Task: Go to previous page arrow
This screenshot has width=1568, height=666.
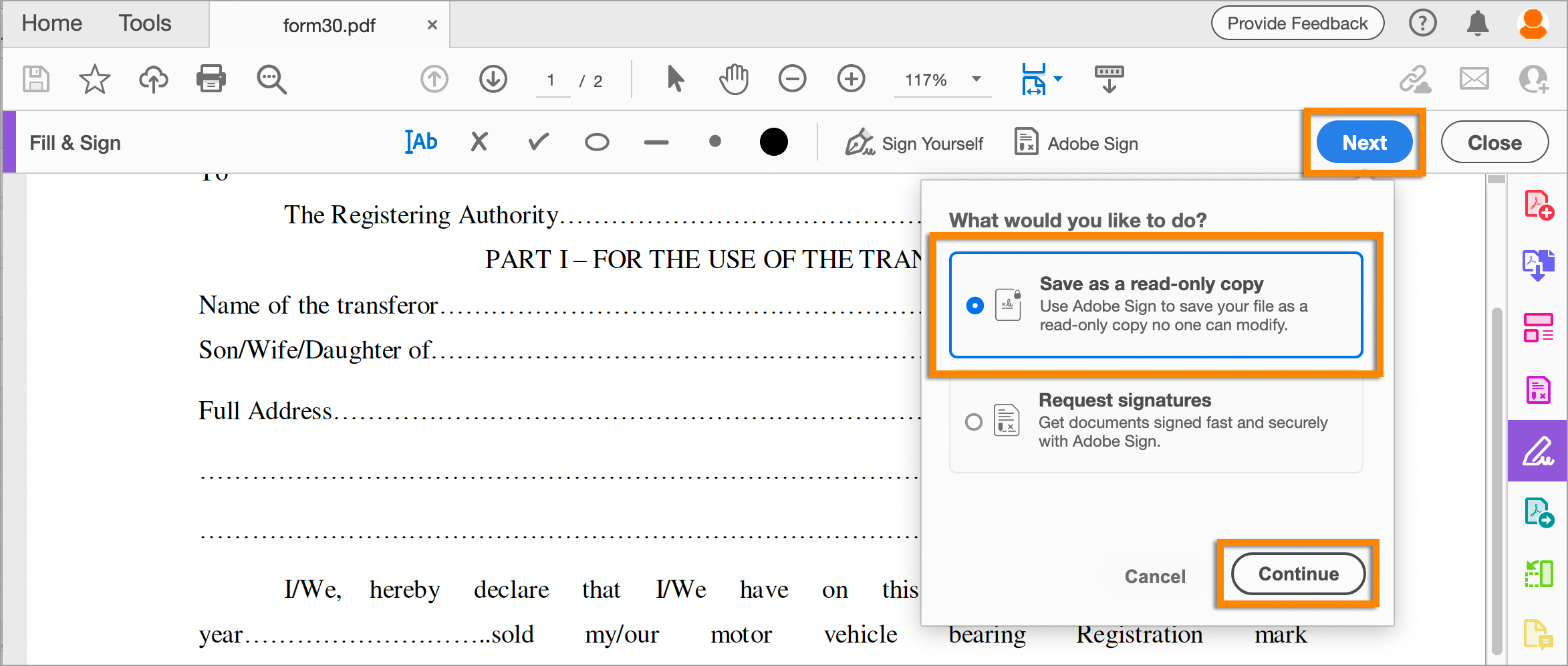Action: coord(434,80)
